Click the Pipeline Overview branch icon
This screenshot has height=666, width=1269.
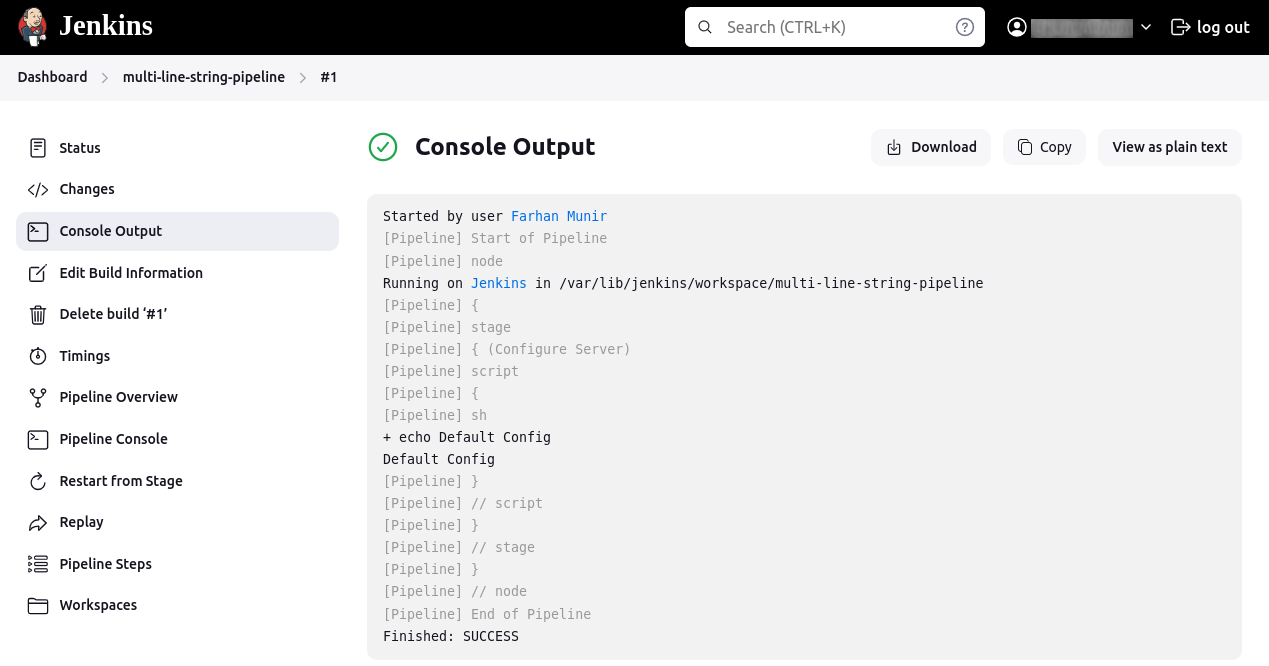click(x=38, y=397)
